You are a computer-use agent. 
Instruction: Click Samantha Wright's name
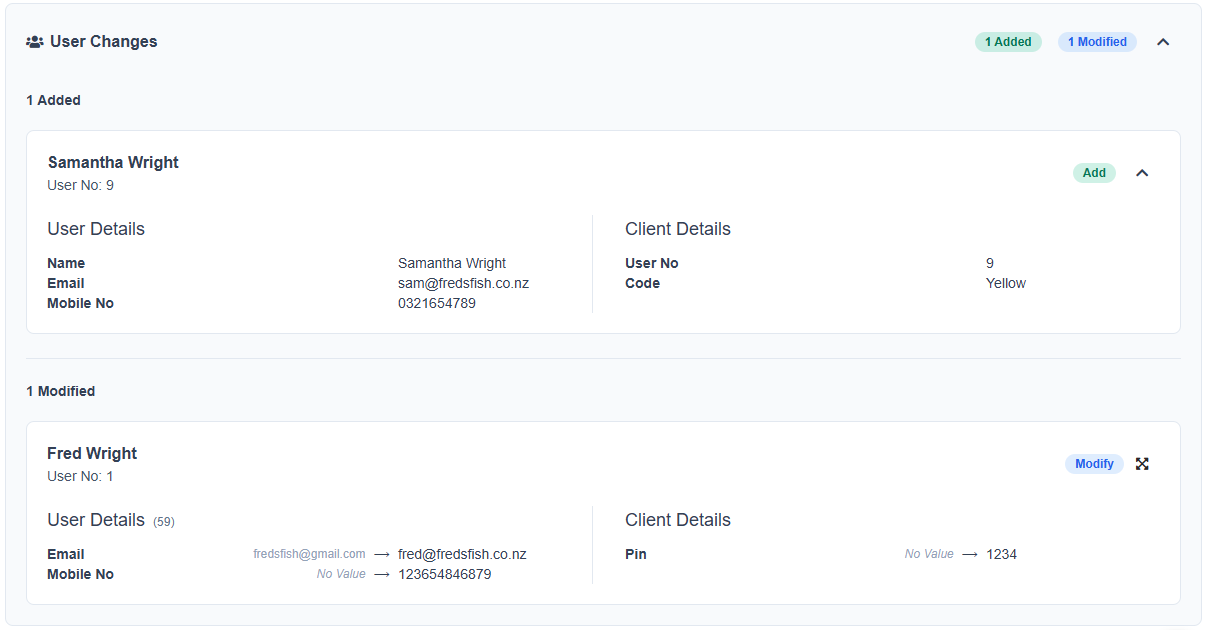coord(113,162)
